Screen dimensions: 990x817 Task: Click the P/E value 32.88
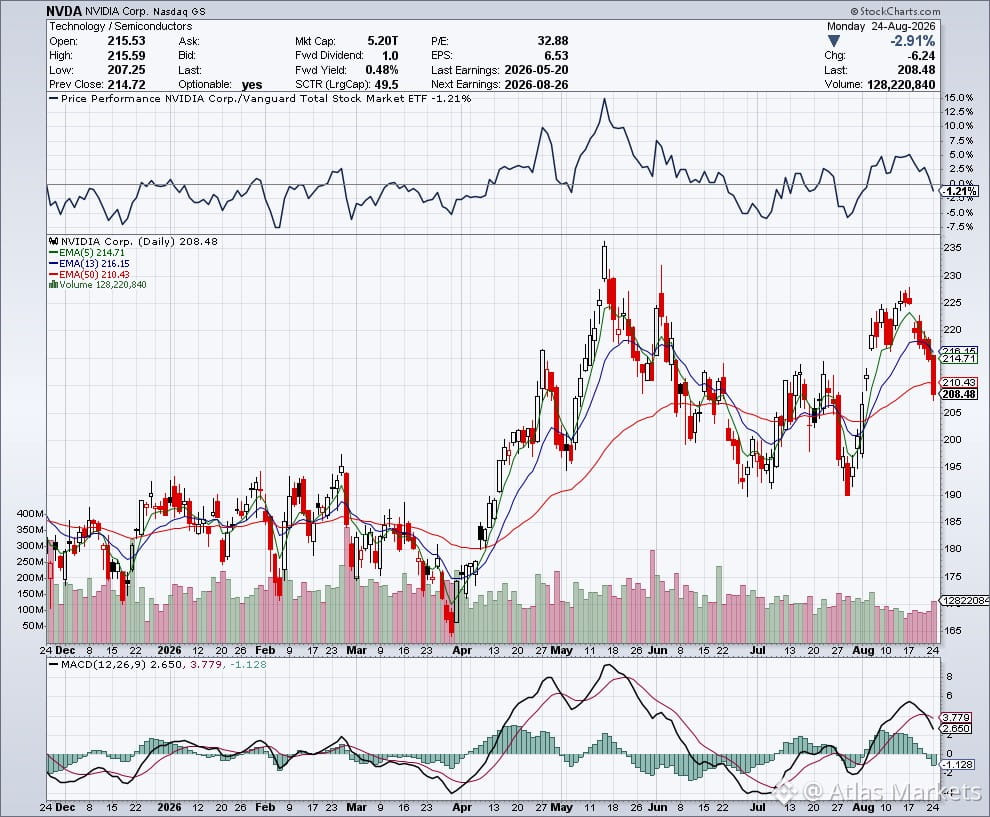tap(552, 41)
